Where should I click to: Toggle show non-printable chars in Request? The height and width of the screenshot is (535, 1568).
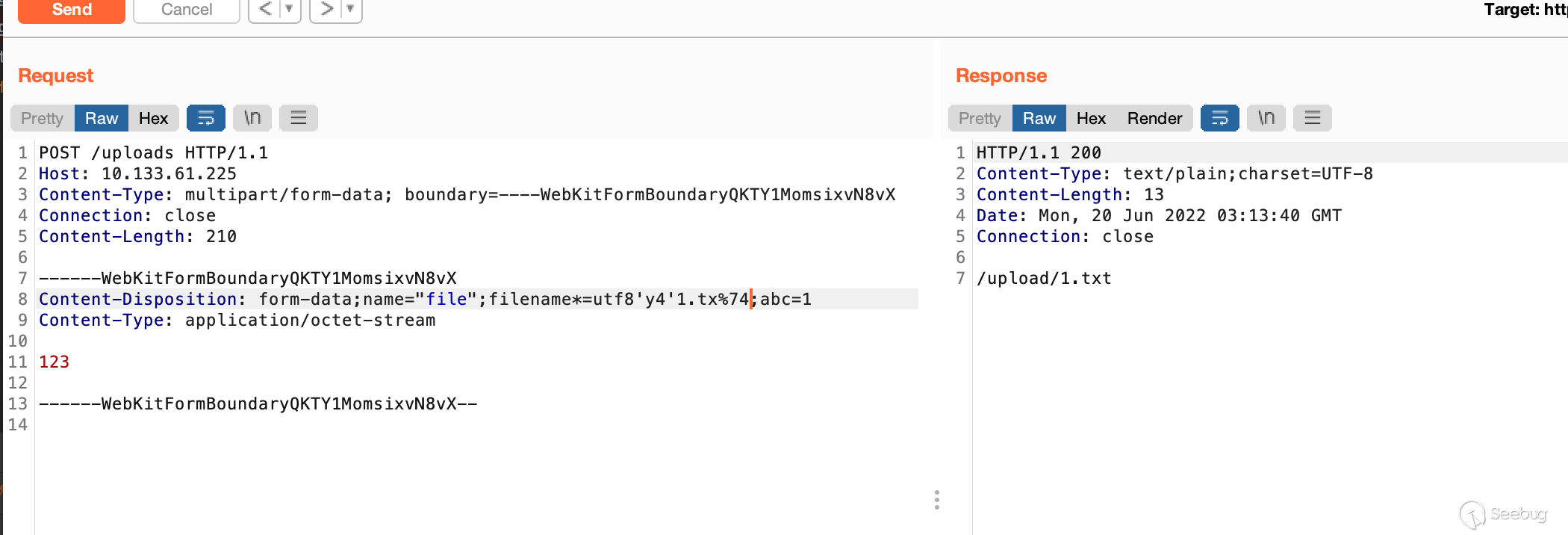pos(252,118)
